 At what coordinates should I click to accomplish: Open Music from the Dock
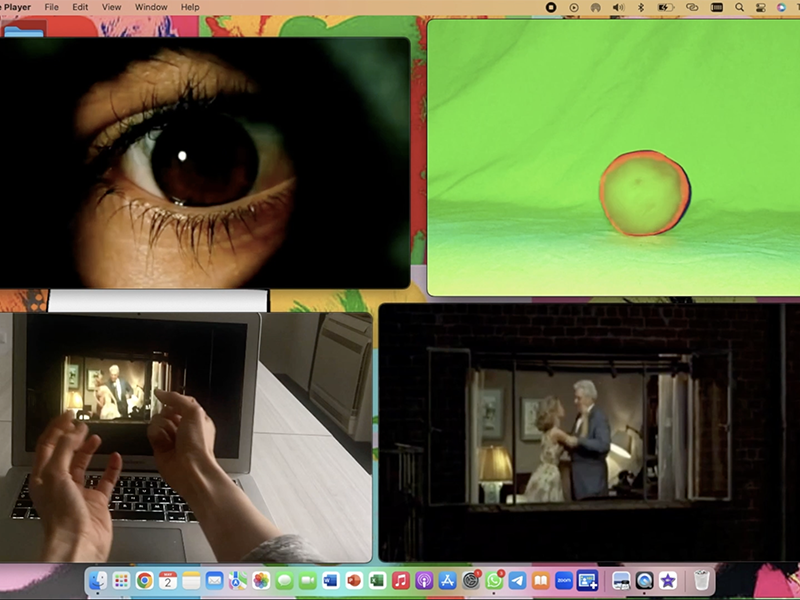point(401,580)
